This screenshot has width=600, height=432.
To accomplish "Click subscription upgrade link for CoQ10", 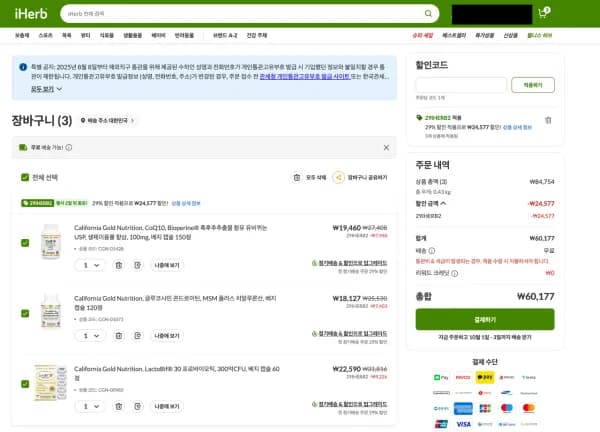I will 353,263.
